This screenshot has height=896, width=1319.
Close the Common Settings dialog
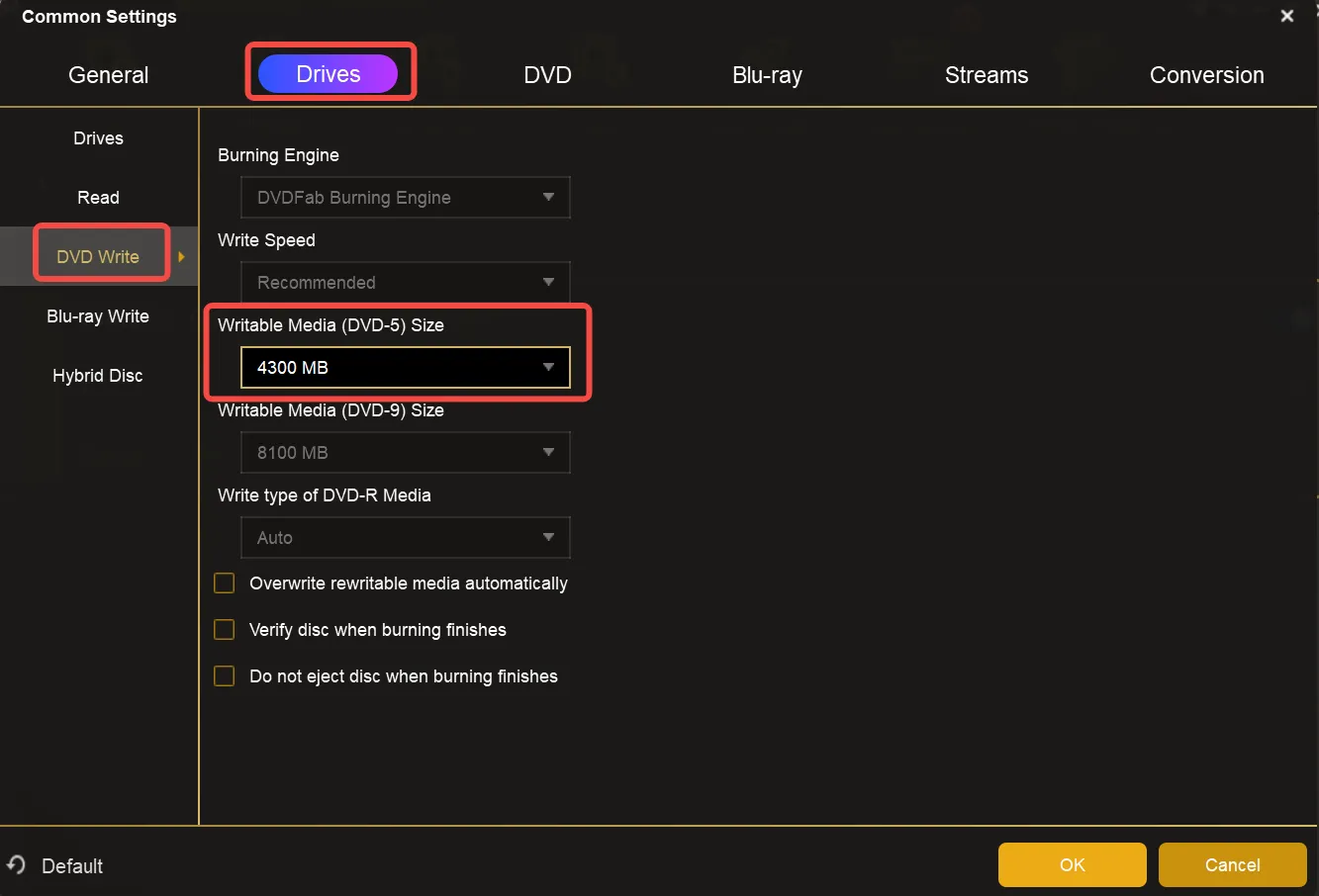pyautogui.click(x=1286, y=16)
